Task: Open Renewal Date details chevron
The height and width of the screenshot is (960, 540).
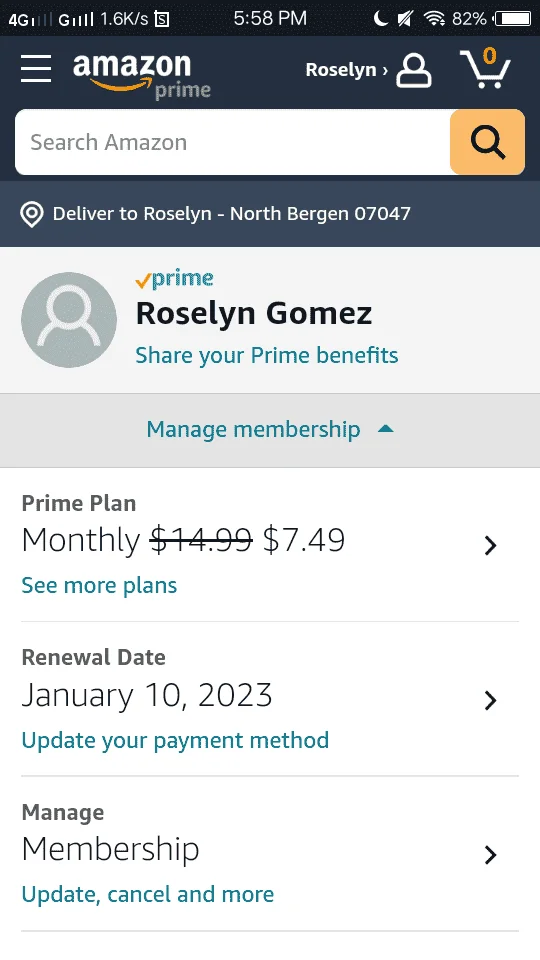Action: (x=490, y=700)
